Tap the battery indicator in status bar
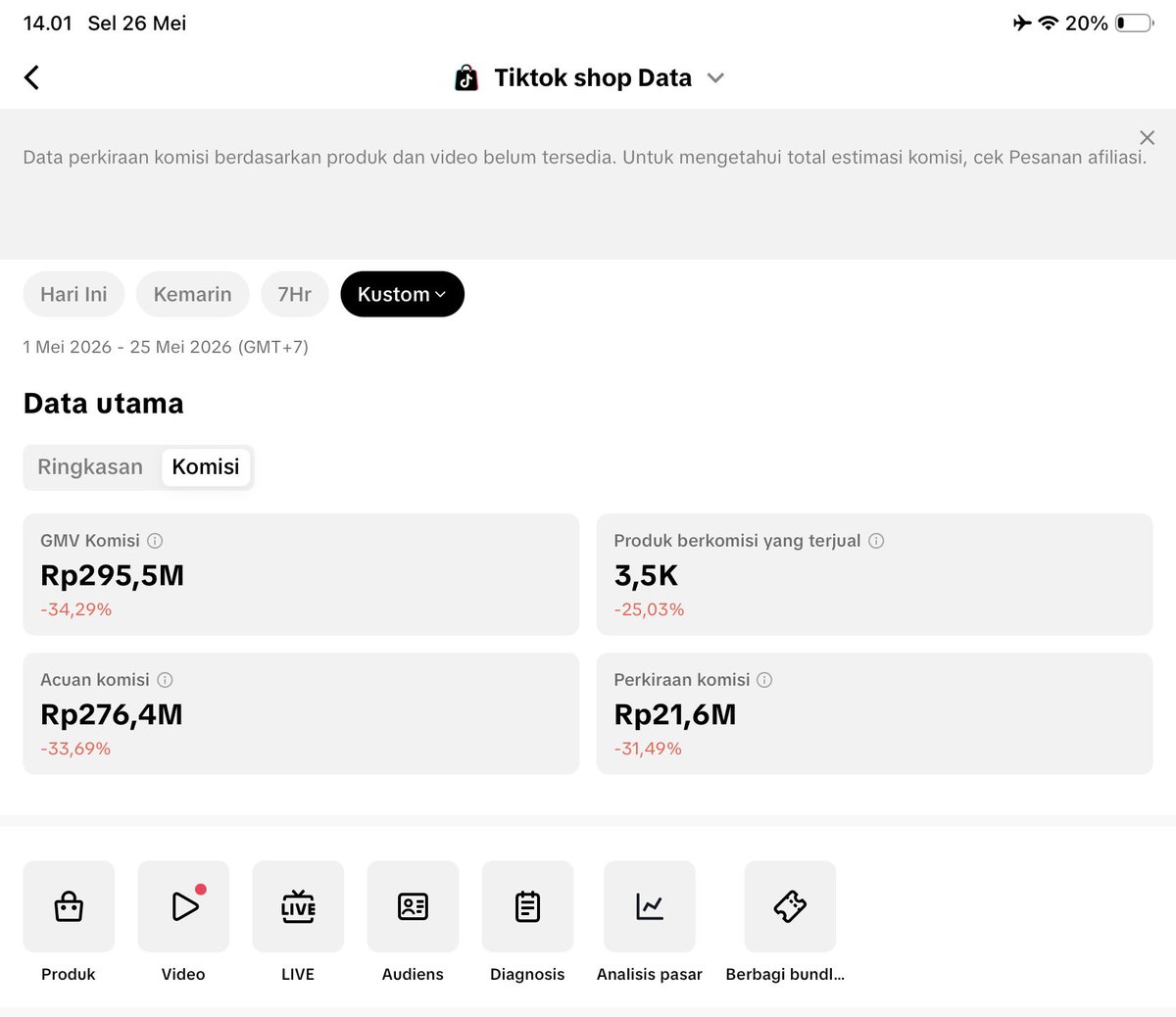This screenshot has width=1176, height=1017. (x=1134, y=23)
